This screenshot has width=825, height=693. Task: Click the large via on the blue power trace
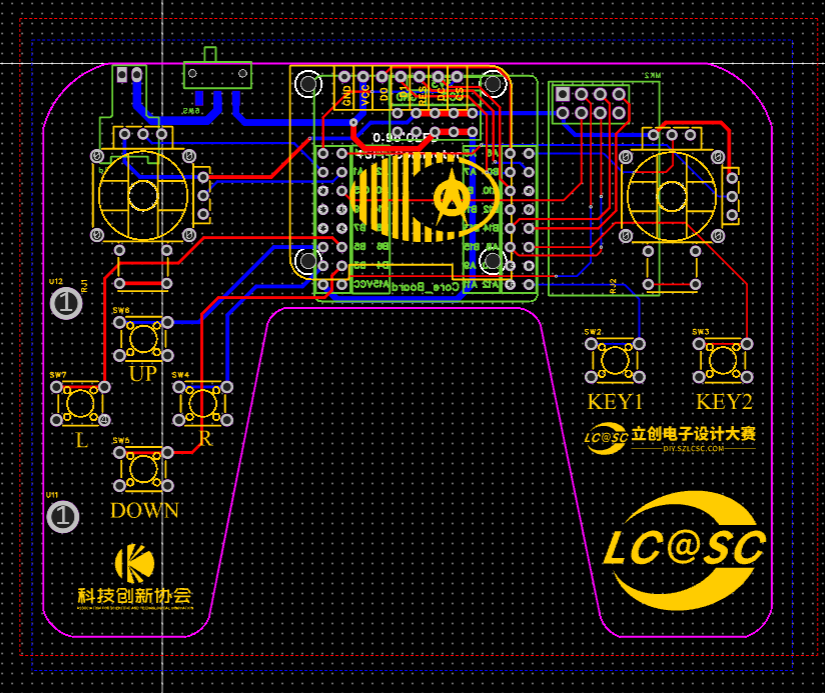point(354,123)
